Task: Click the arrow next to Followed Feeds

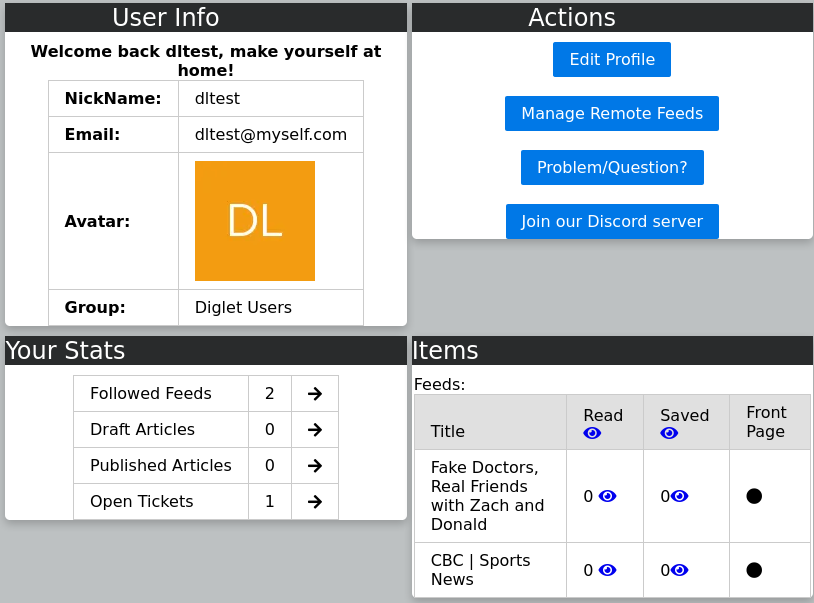Action: [314, 394]
